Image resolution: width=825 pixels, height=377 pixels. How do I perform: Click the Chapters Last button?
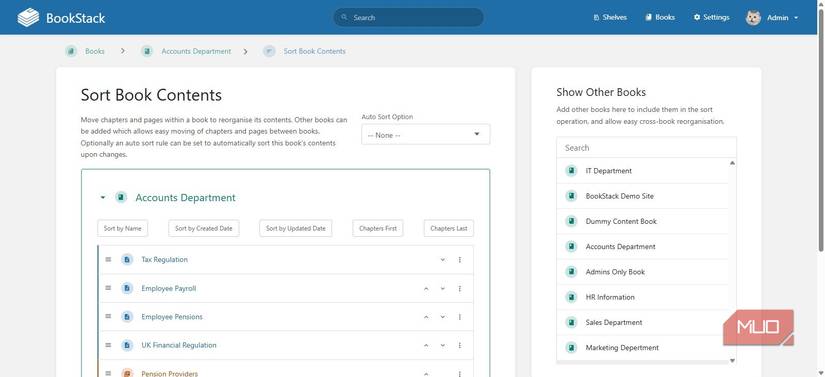(x=449, y=228)
